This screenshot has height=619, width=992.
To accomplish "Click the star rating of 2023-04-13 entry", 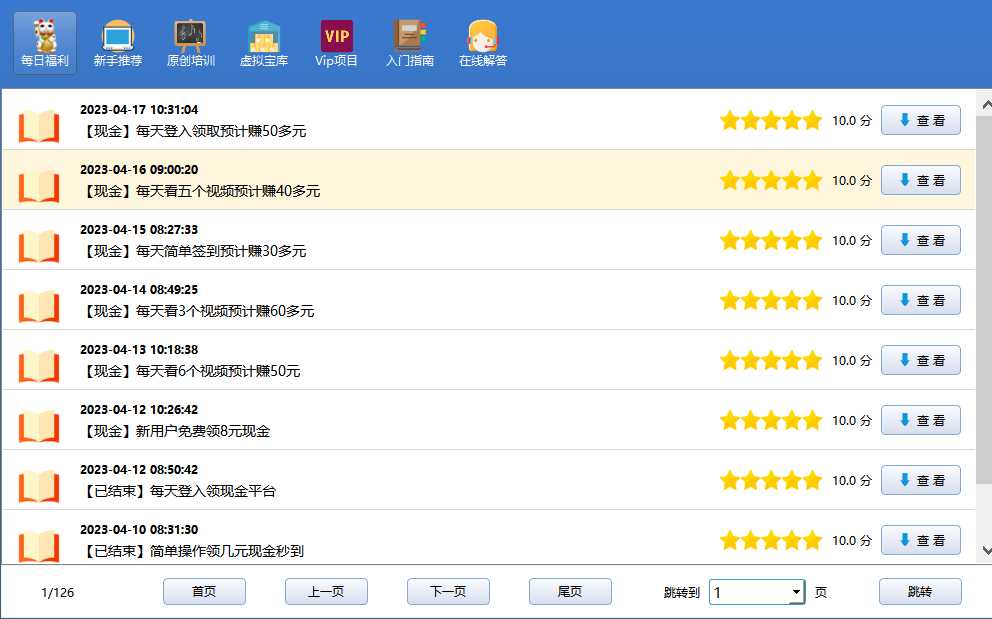I will (771, 360).
